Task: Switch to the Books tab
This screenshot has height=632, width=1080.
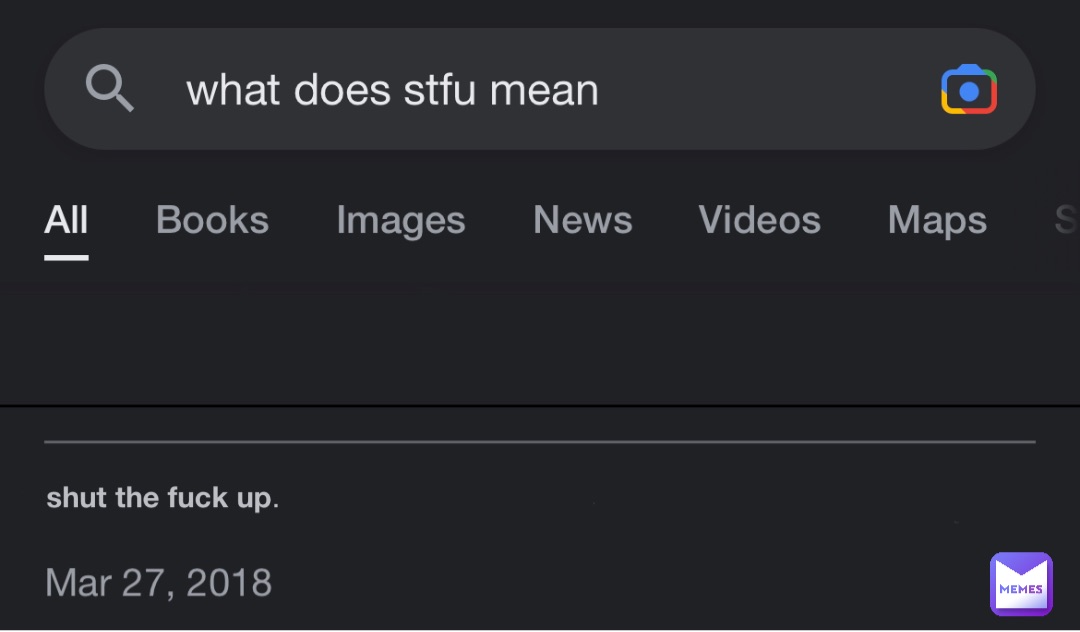Action: point(212,220)
